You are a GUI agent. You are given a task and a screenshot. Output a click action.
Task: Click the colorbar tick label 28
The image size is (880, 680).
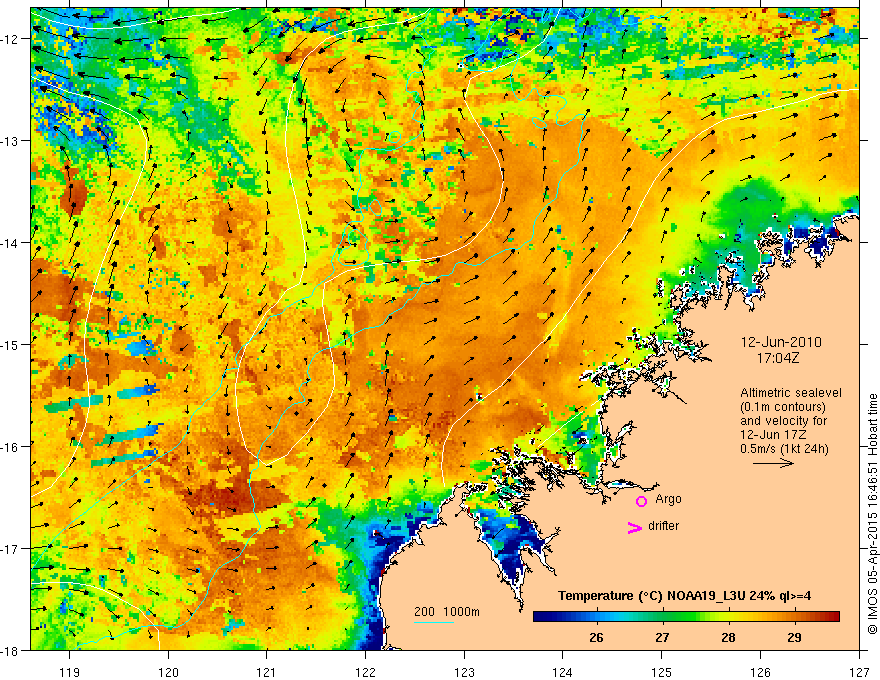(x=728, y=638)
